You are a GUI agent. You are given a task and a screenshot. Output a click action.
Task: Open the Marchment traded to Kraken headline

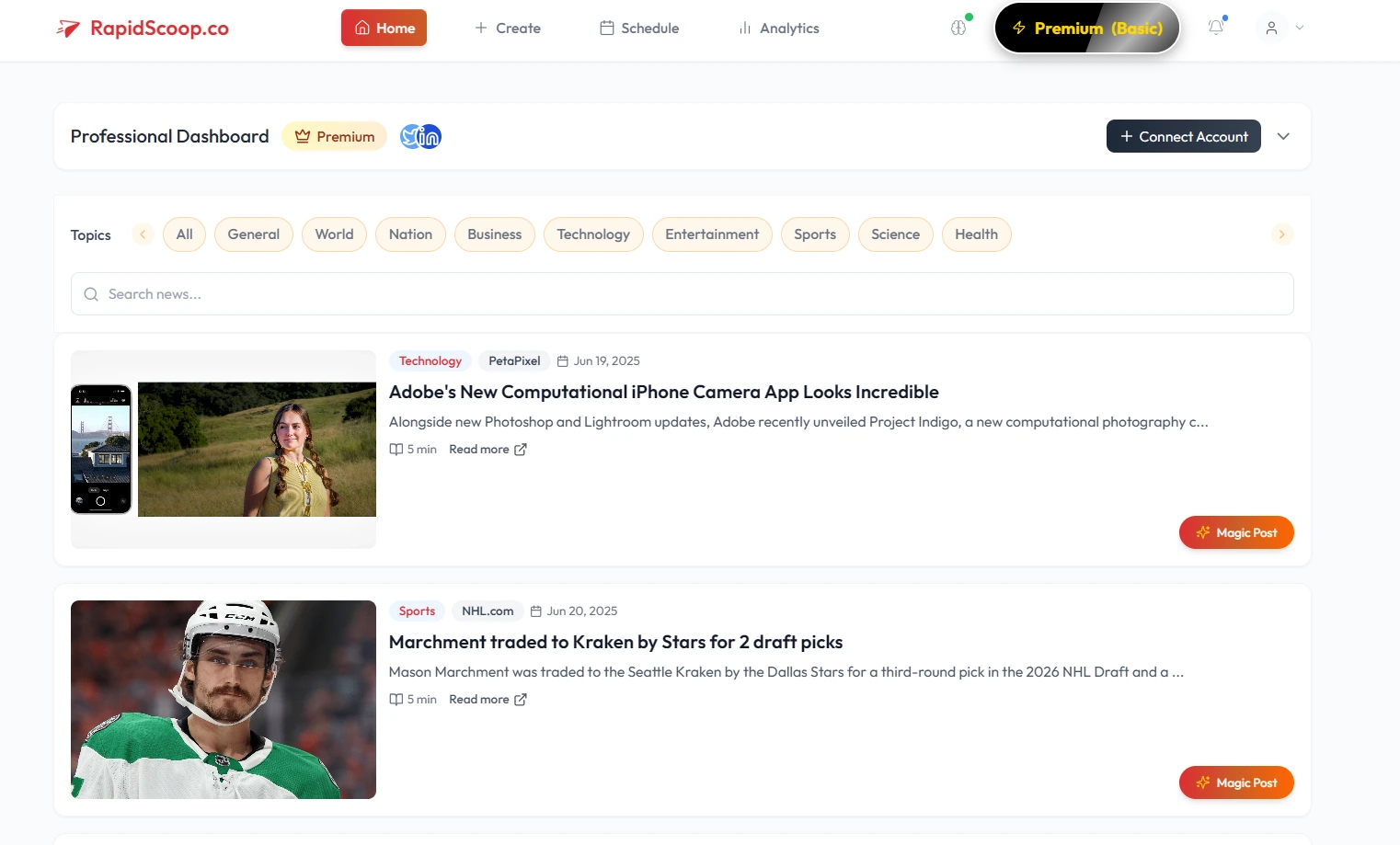pos(616,643)
